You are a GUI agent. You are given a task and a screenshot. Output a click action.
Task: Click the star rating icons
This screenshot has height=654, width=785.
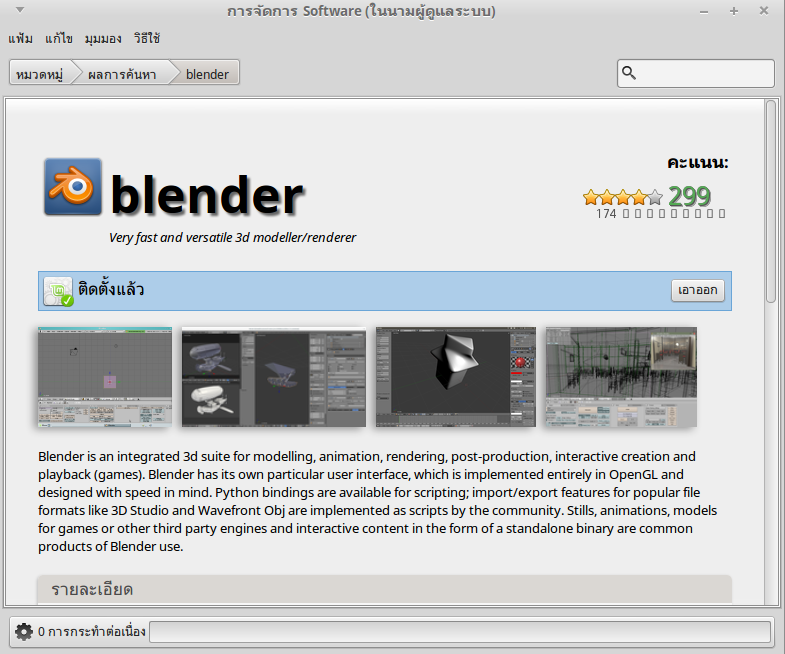tap(623, 197)
